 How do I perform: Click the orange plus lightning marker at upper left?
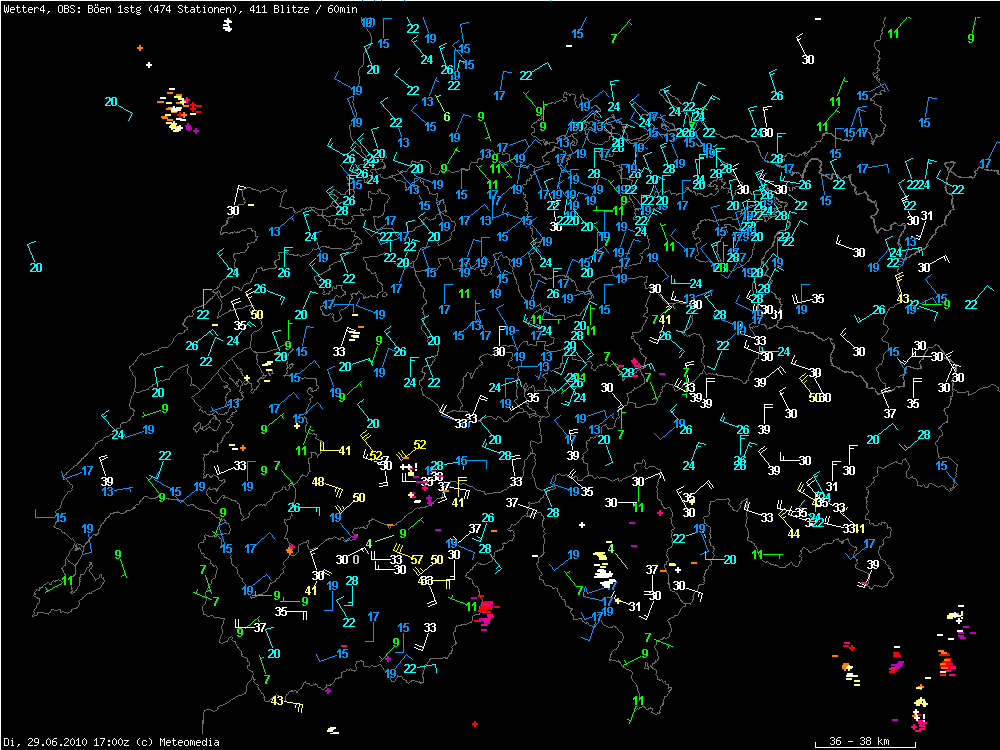(140, 48)
